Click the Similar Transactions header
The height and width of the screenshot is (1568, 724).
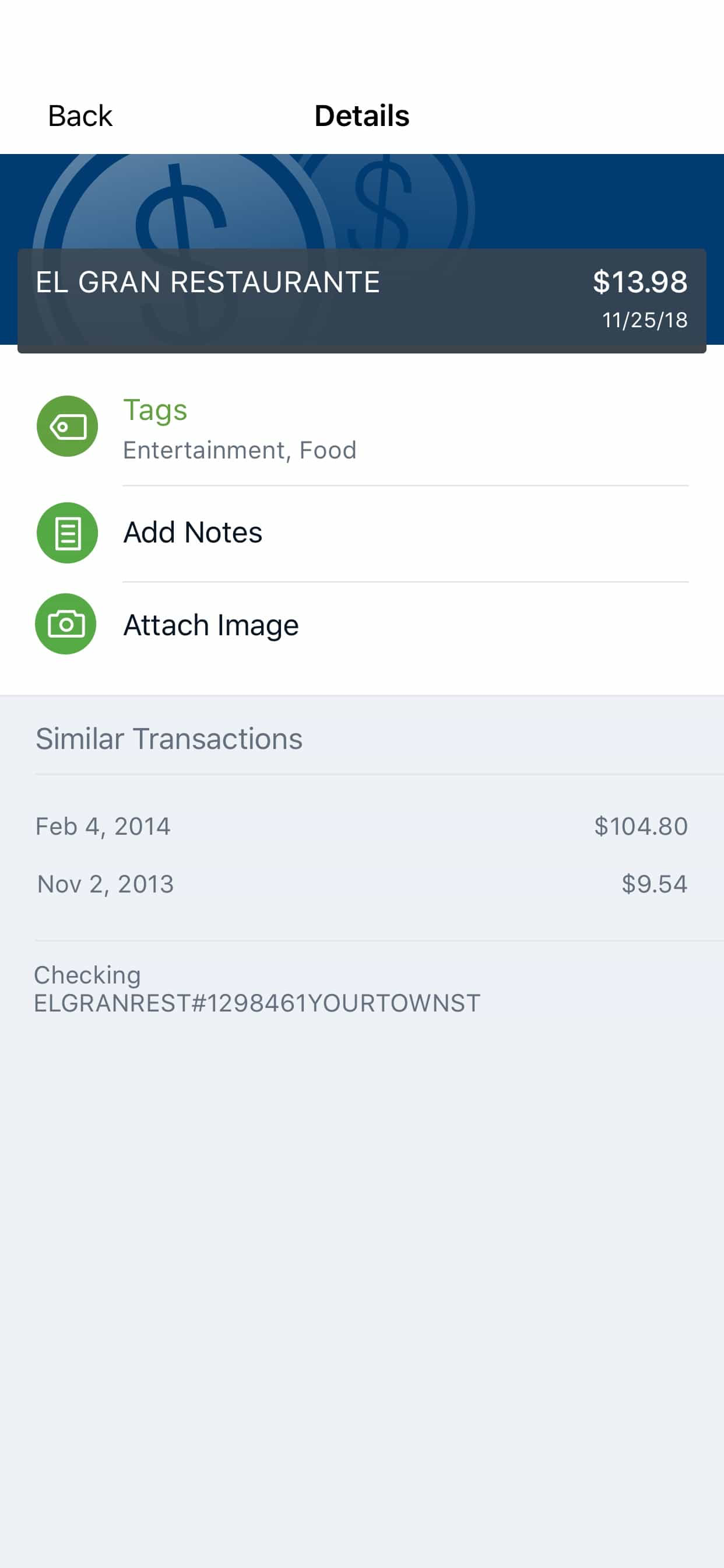tap(169, 739)
